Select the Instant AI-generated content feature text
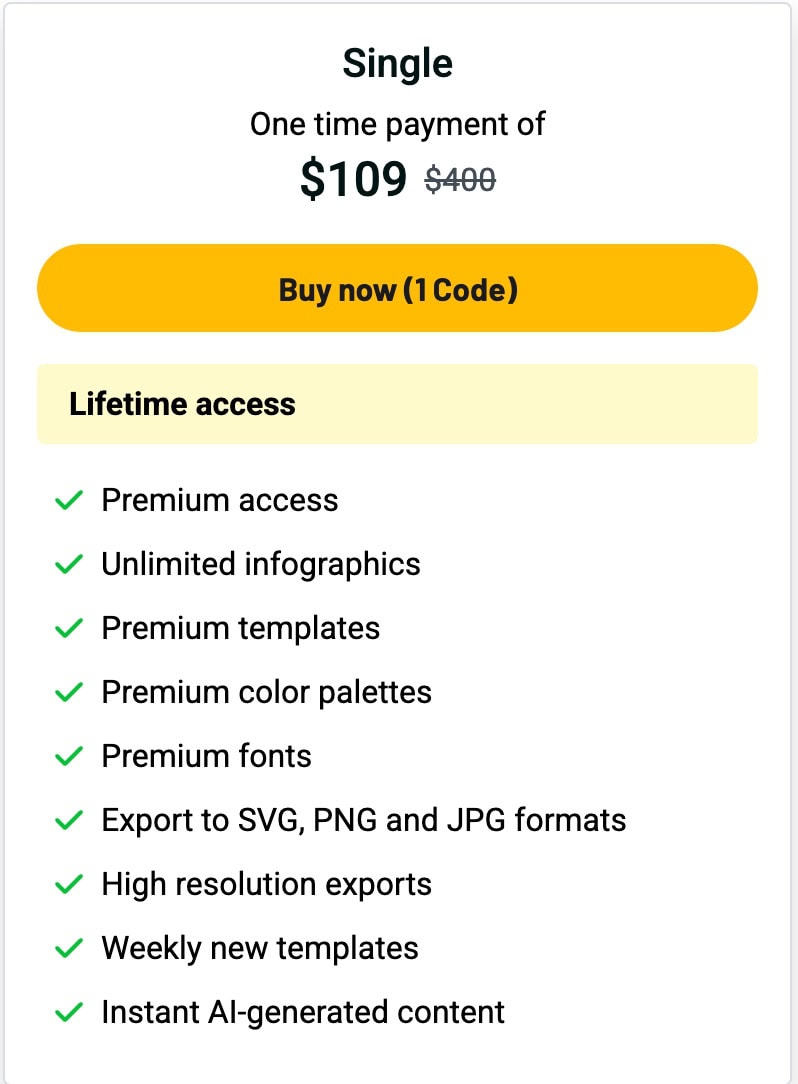The image size is (798, 1084). 303,1012
